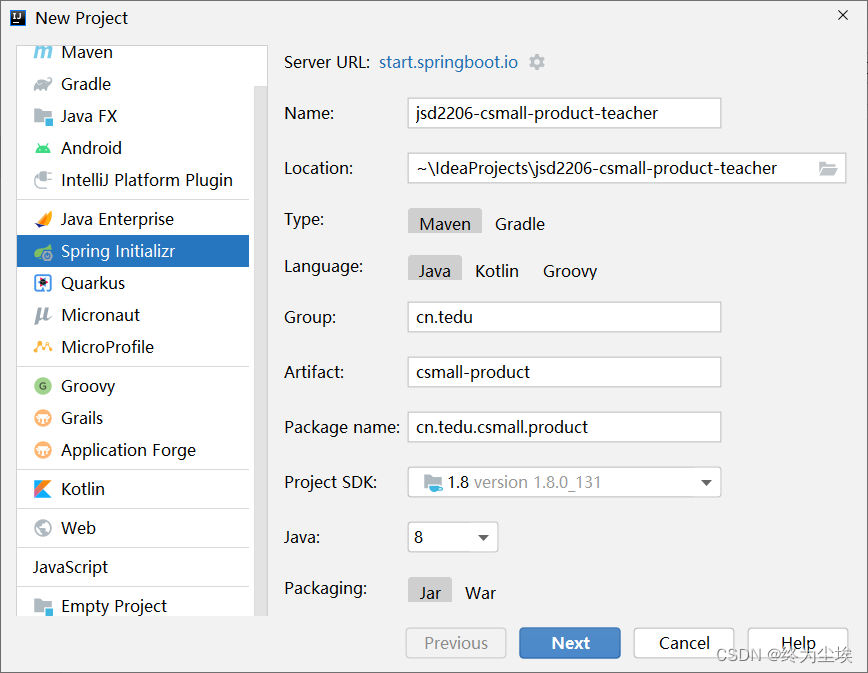Click the Package name field
Viewport: 868px width, 673px height.
564,427
